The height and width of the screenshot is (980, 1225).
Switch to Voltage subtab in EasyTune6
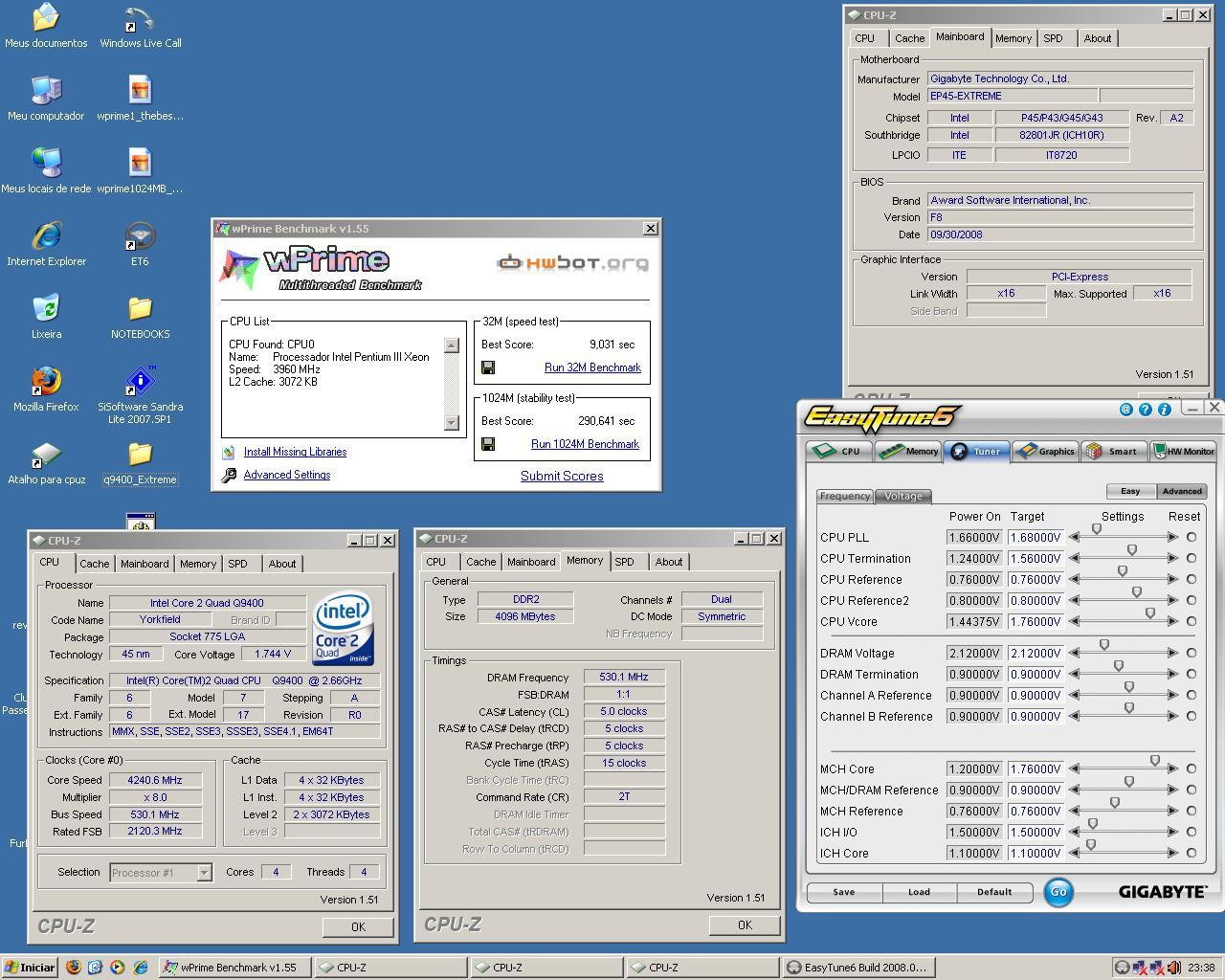click(x=903, y=496)
